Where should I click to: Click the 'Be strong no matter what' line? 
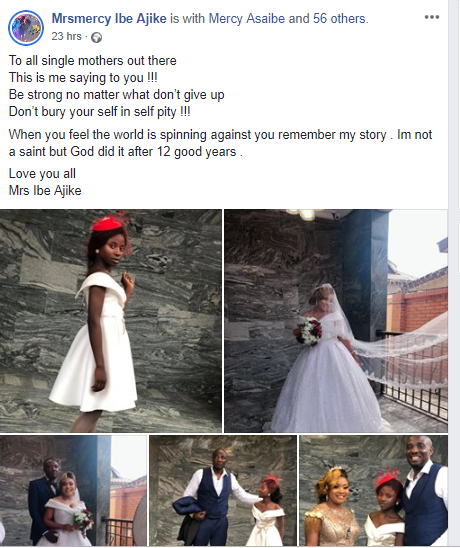tap(116, 95)
